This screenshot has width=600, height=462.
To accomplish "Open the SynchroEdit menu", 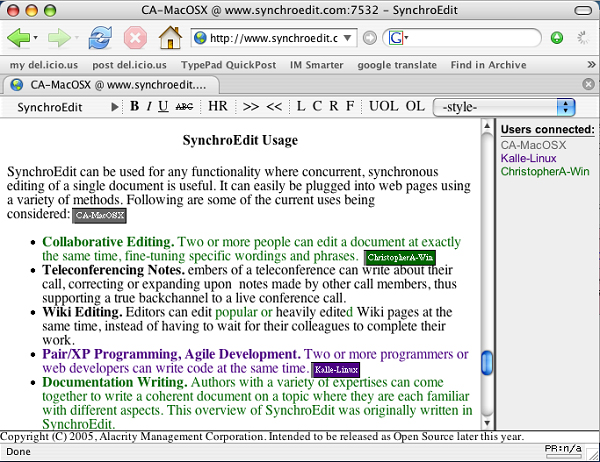I will 50,107.
